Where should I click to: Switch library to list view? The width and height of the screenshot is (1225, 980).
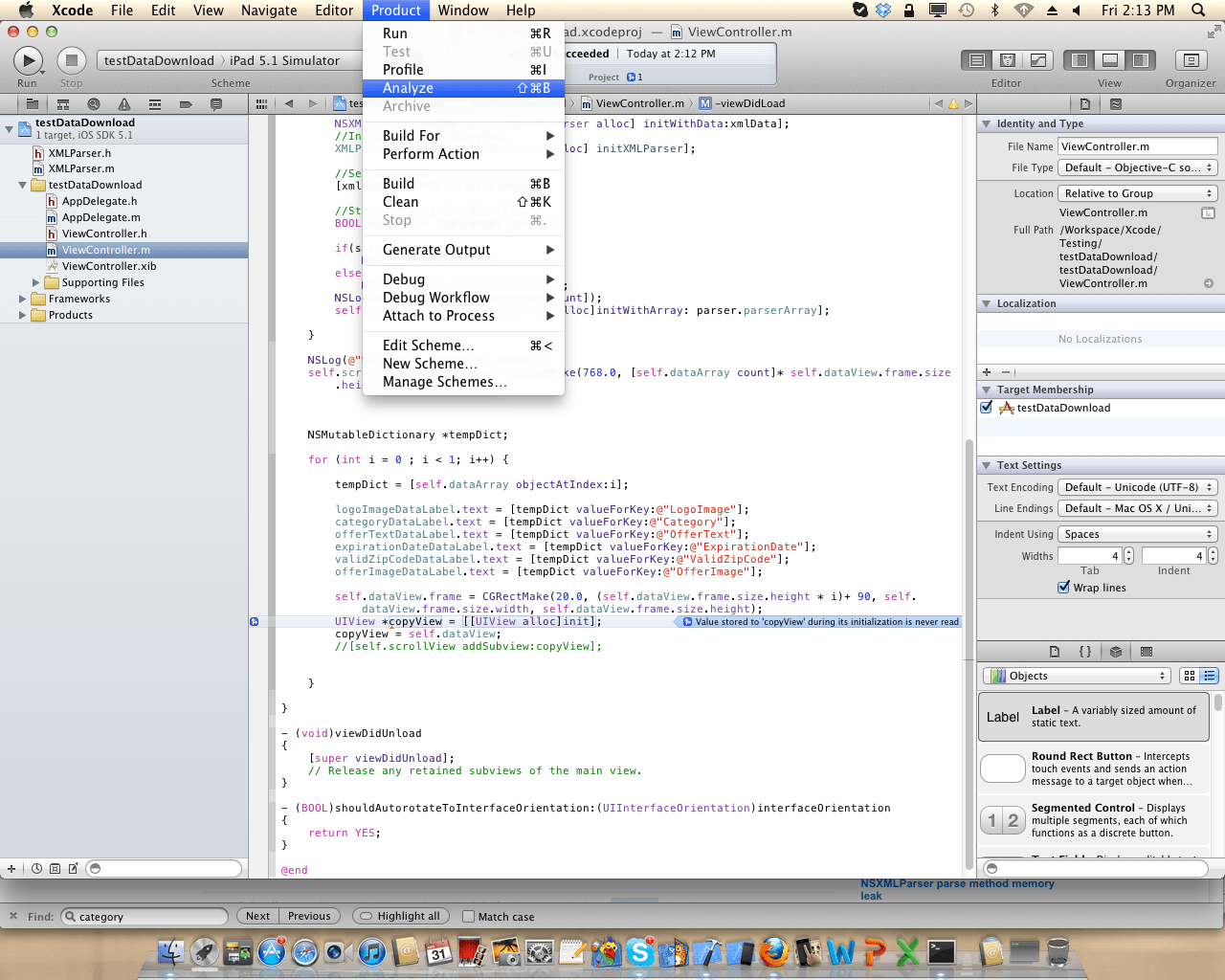[x=1210, y=676]
